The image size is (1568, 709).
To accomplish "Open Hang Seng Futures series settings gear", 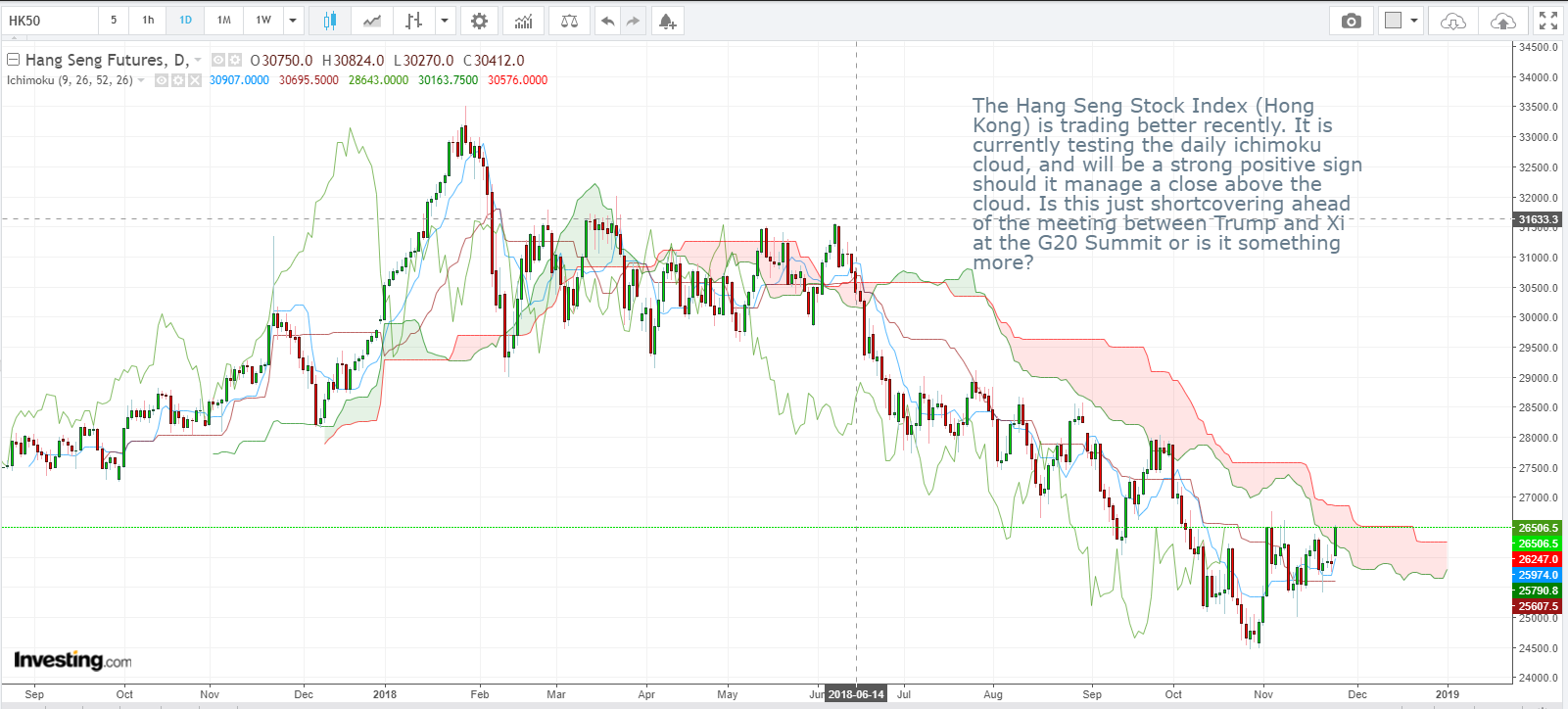I will point(235,60).
